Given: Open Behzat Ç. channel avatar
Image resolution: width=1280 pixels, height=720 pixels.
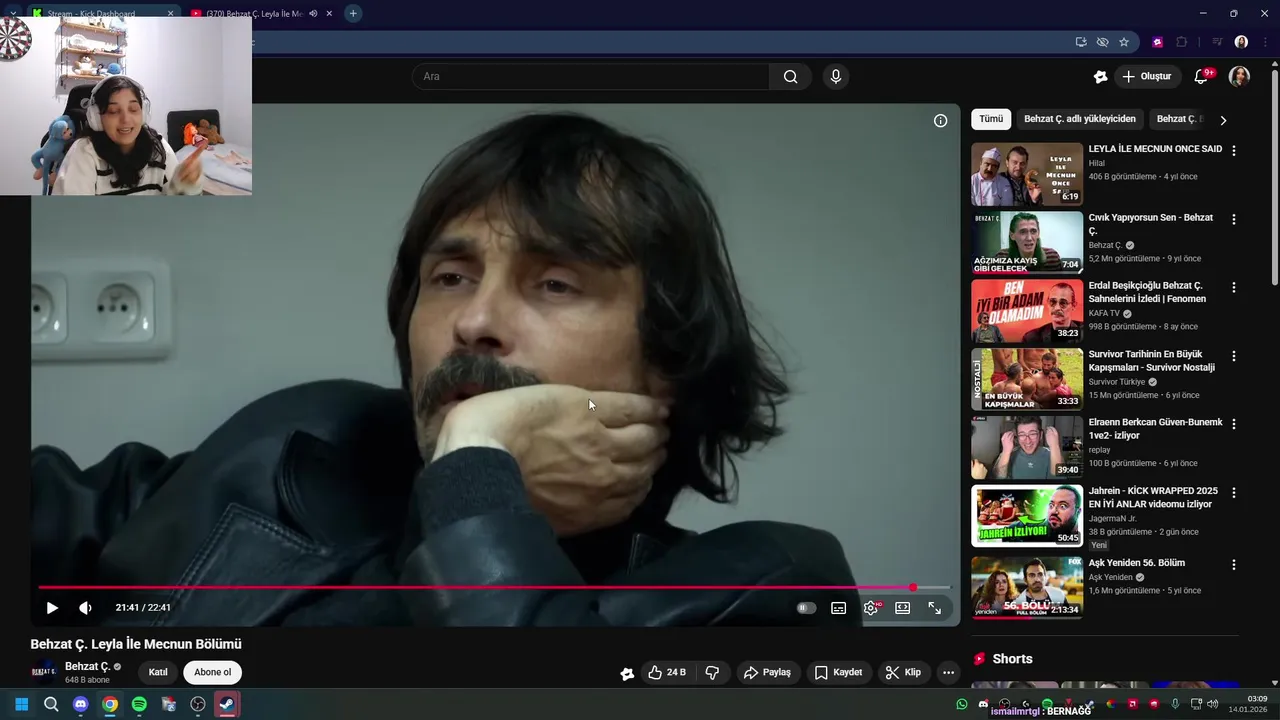Looking at the screenshot, I should pyautogui.click(x=44, y=672).
